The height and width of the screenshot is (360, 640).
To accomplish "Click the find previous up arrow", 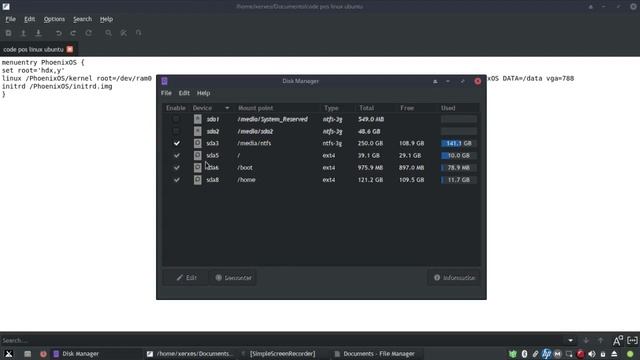I will [x=600, y=340].
